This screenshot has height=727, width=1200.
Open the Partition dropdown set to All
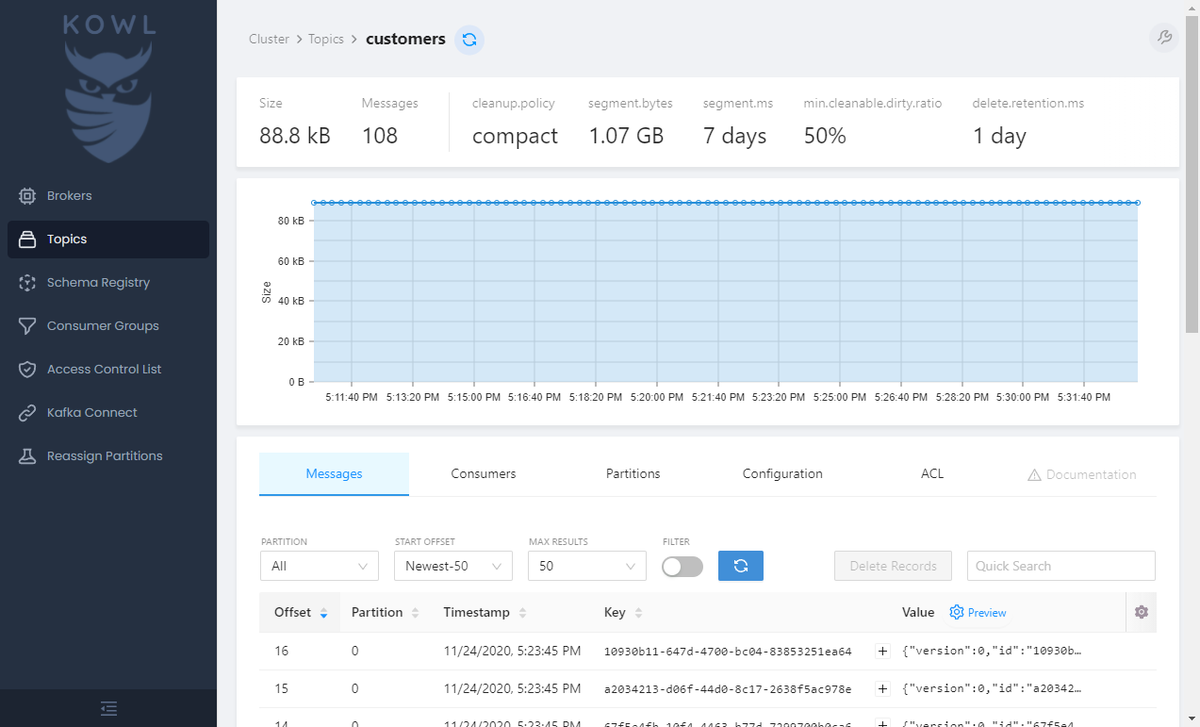320,566
